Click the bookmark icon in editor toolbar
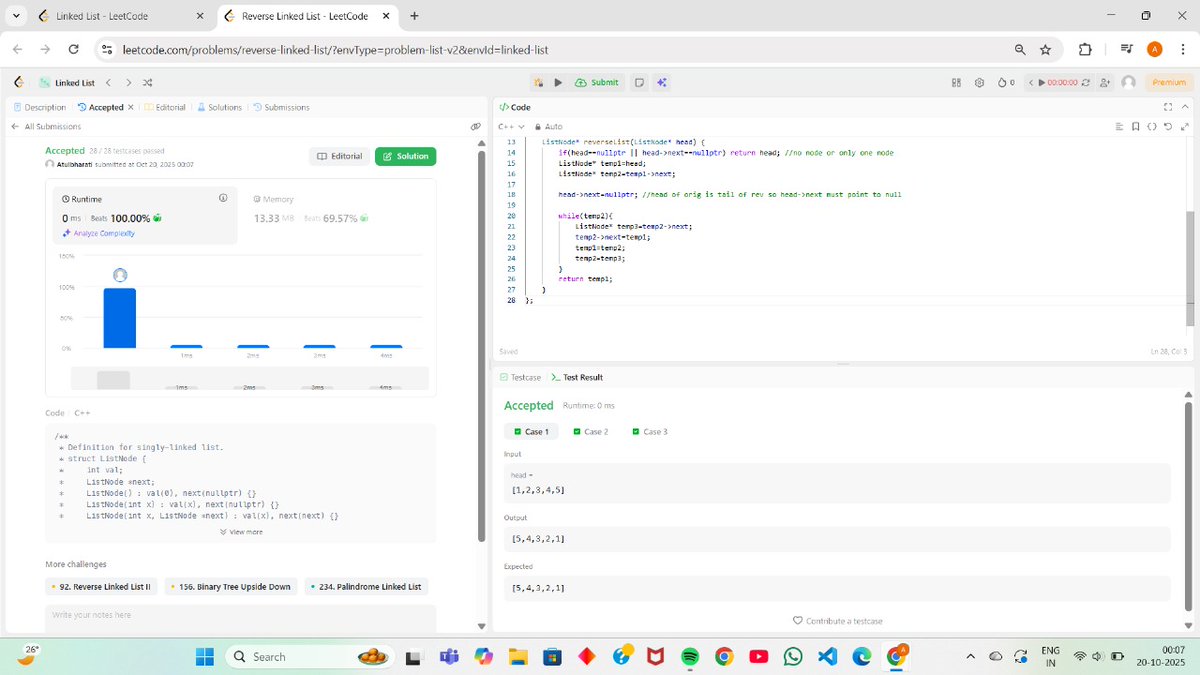 tap(1136, 127)
